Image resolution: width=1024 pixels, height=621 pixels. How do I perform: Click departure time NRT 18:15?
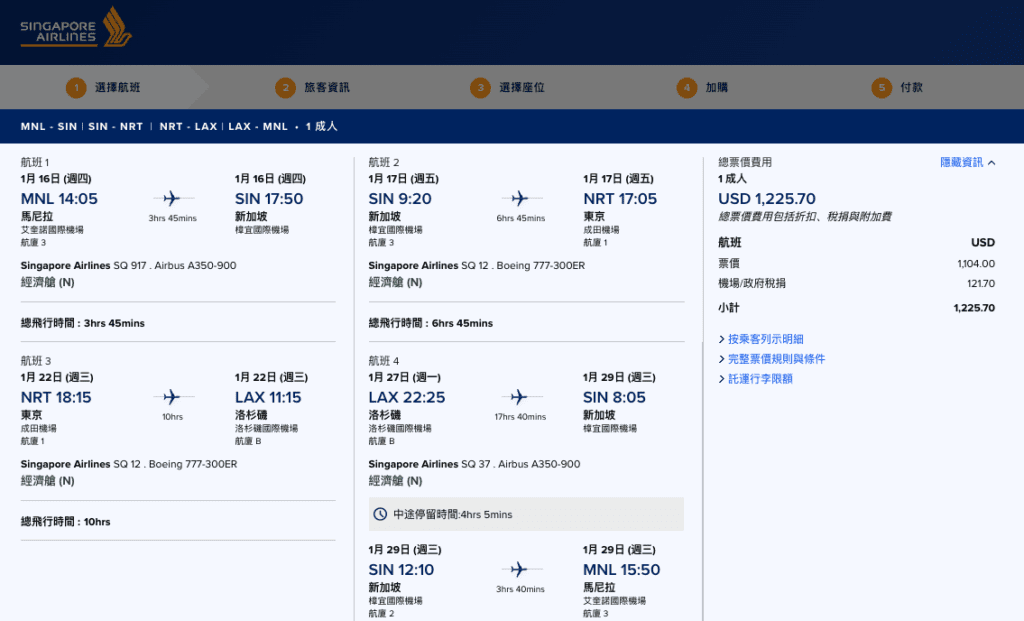[x=56, y=397]
